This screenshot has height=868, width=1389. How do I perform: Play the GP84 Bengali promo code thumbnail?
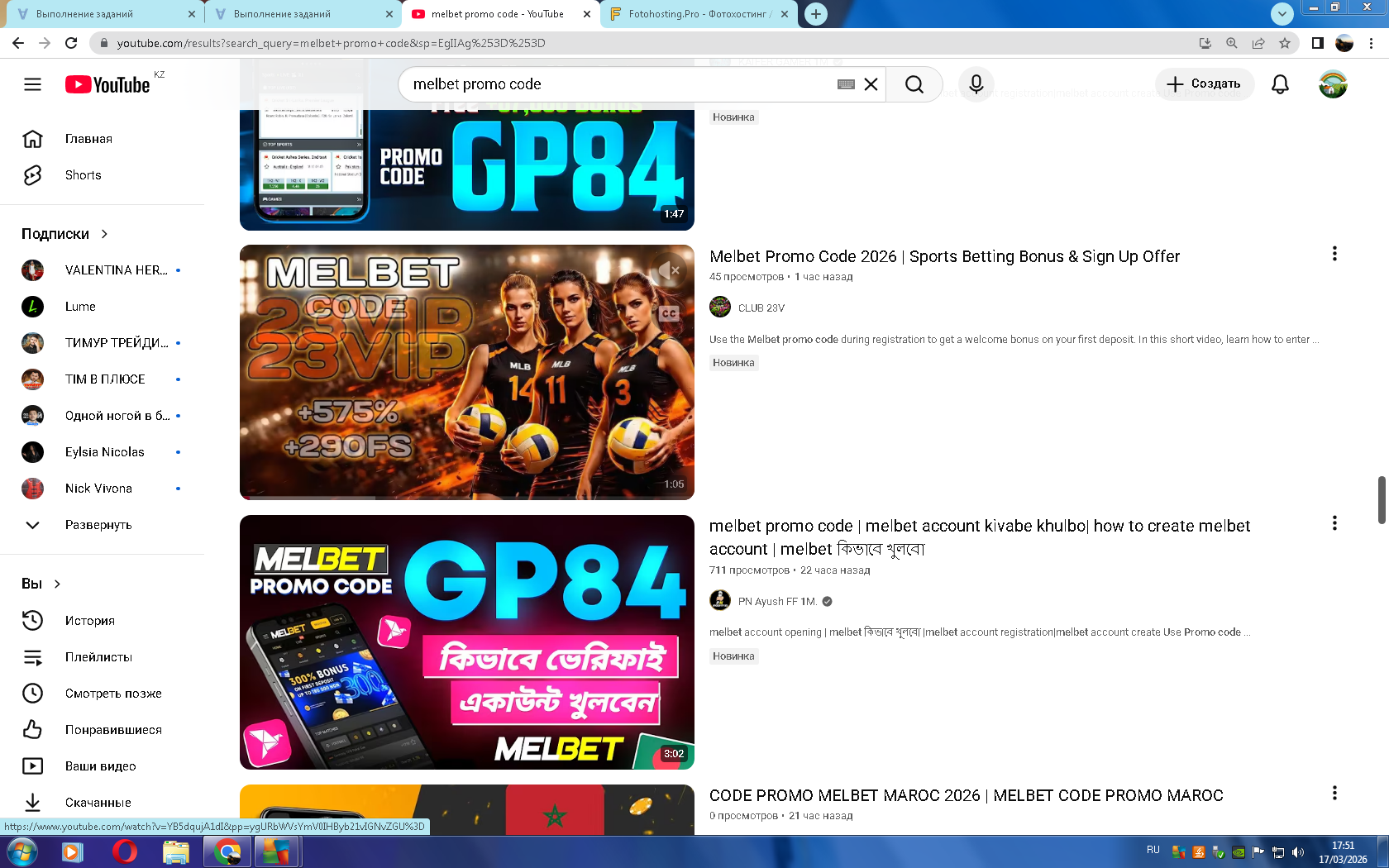click(x=467, y=642)
